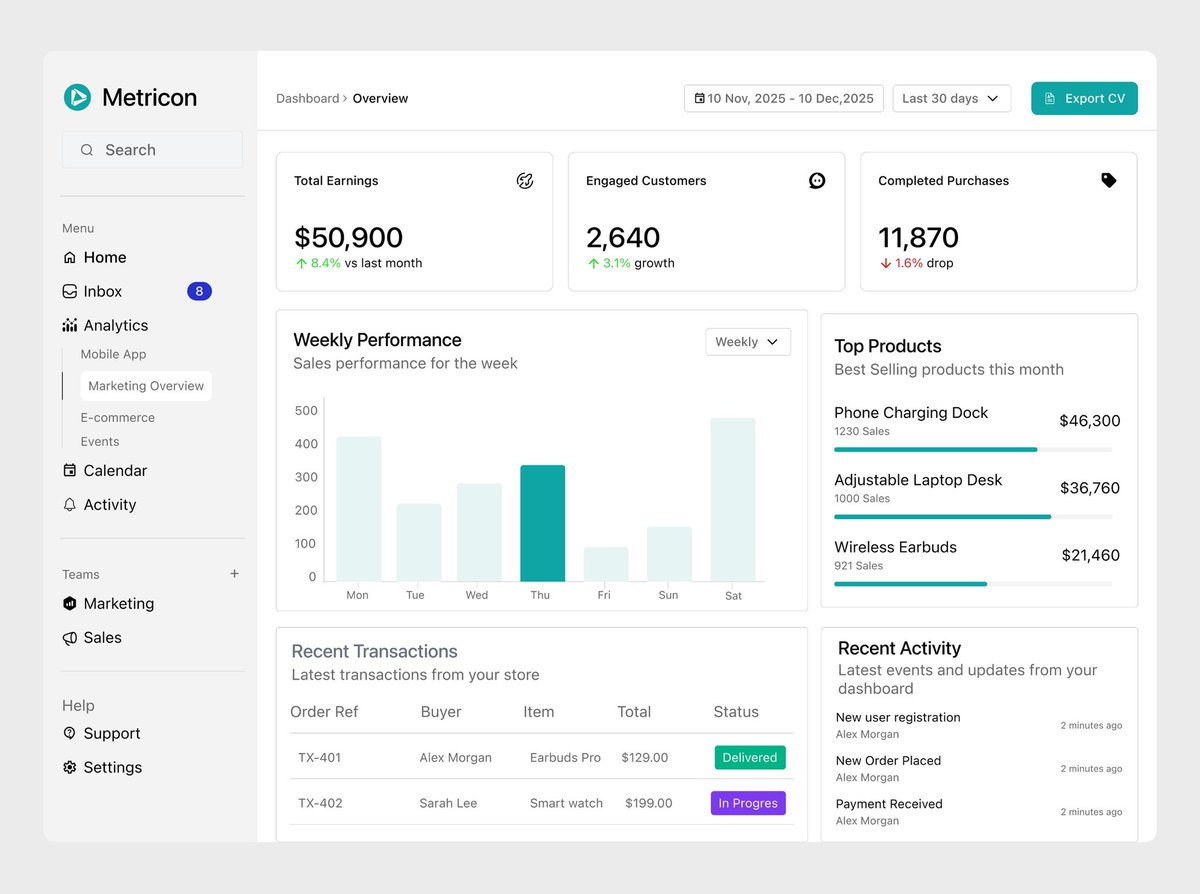Click the Metricon logo icon

click(77, 97)
